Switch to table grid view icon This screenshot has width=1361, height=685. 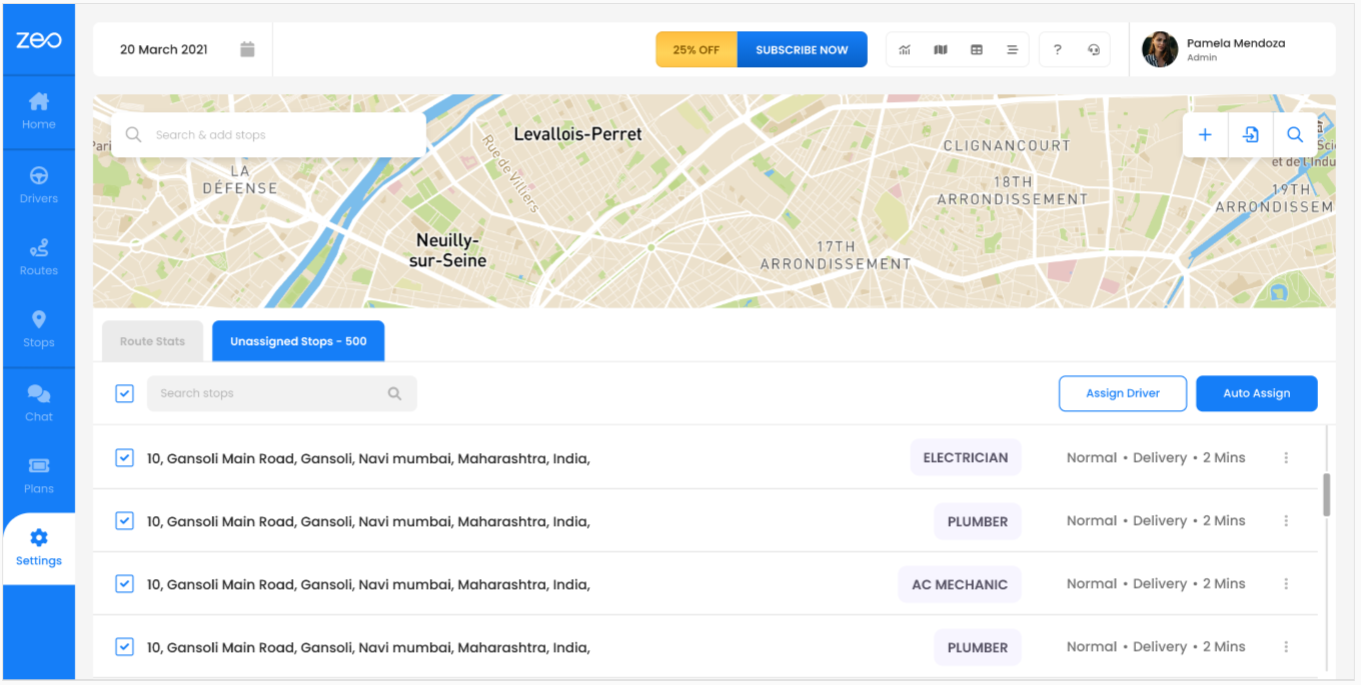point(977,50)
